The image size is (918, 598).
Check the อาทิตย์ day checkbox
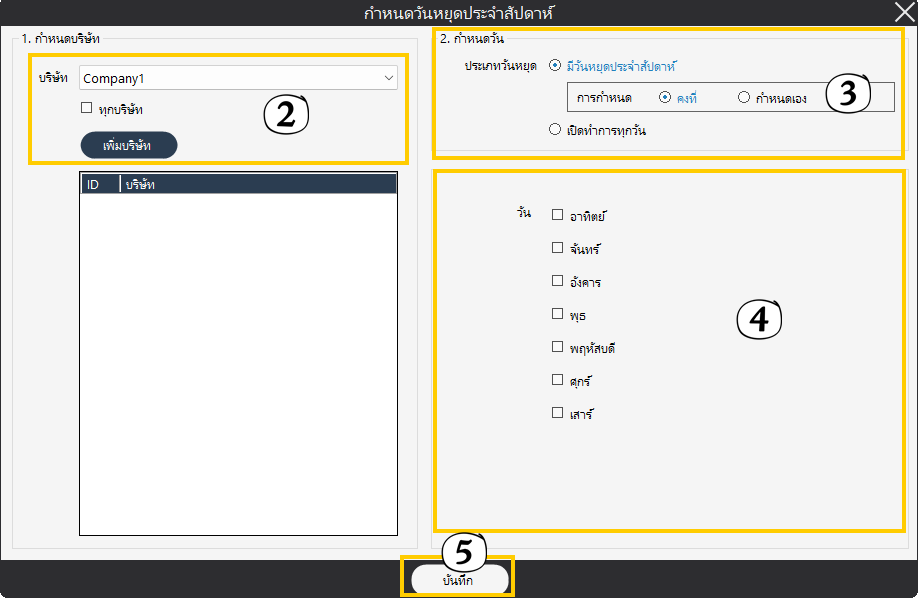[558, 214]
